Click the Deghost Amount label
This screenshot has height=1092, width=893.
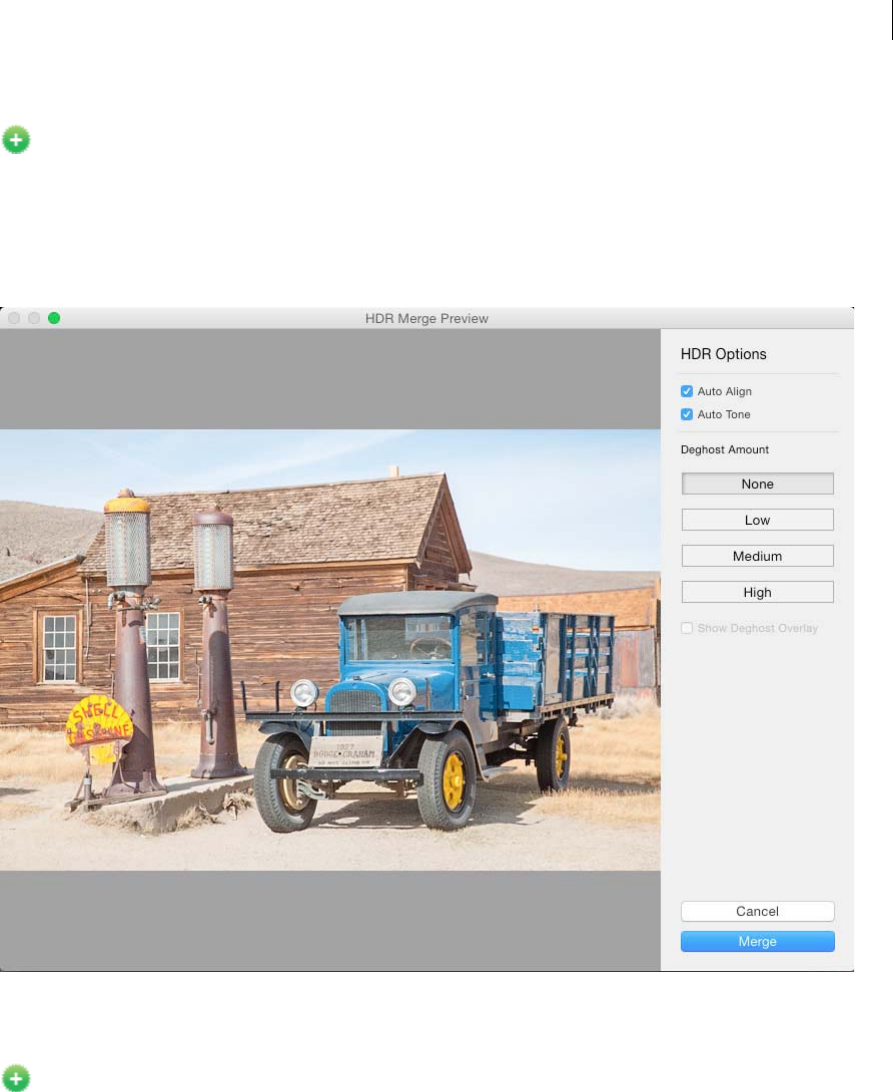pyautogui.click(x=724, y=450)
